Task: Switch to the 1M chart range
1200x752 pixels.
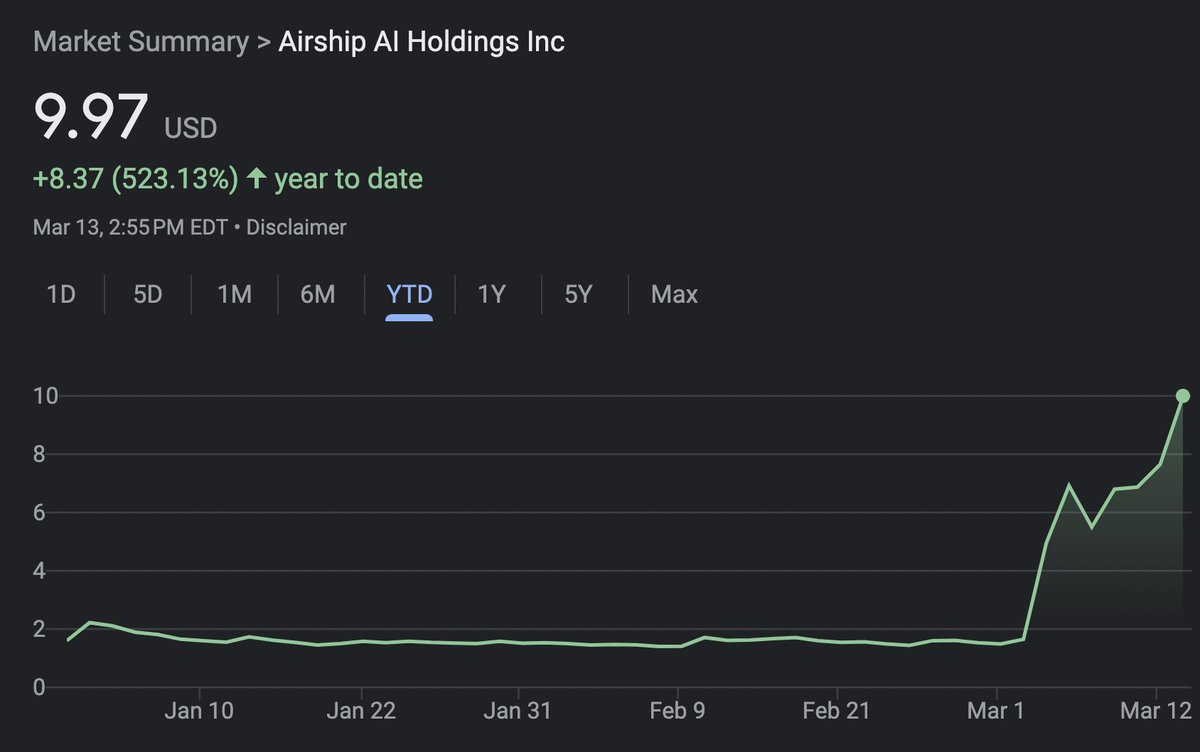Action: coord(234,295)
